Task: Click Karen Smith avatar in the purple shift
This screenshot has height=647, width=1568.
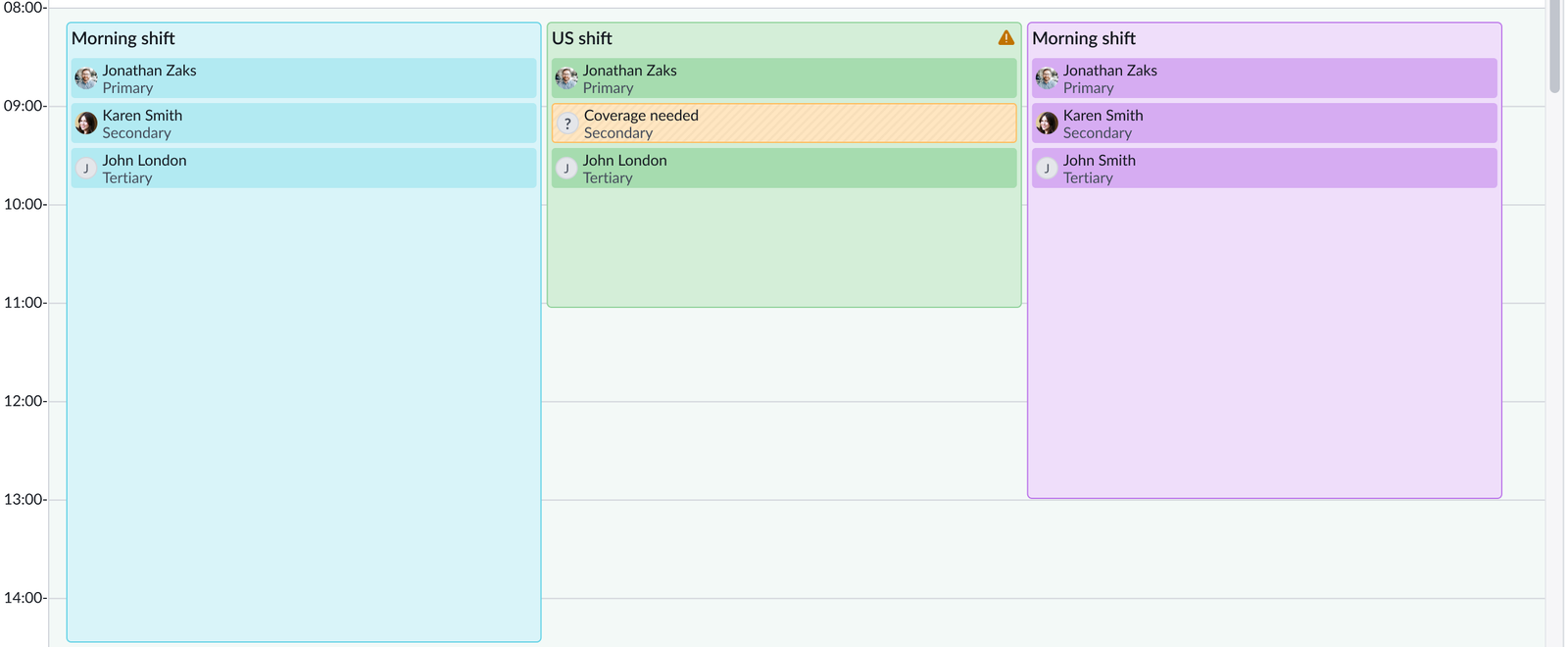Action: tap(1047, 124)
